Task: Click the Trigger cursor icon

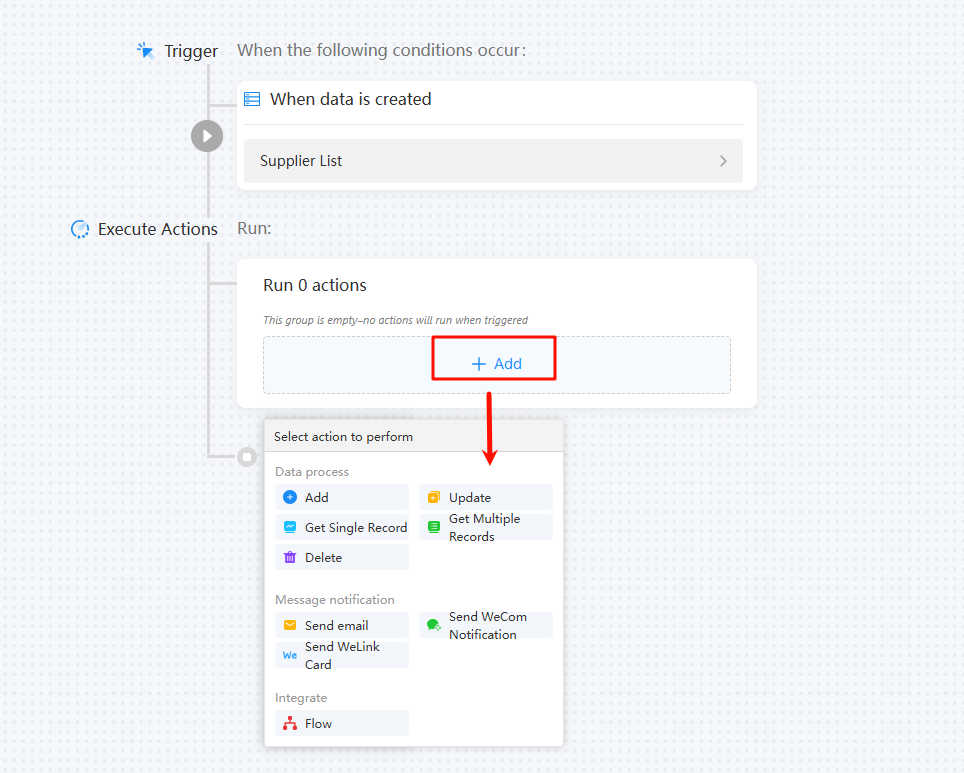Action: pos(145,50)
